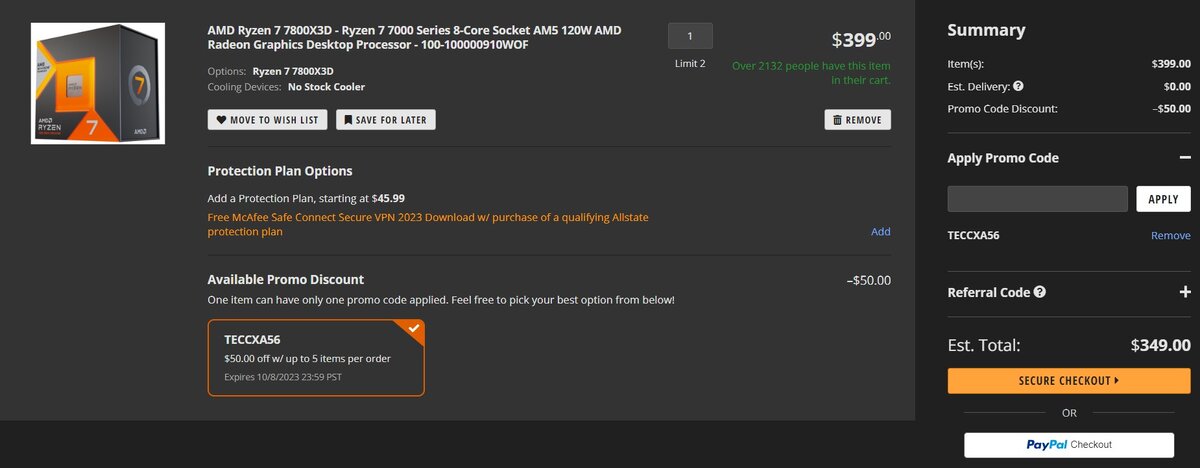Image resolution: width=1200 pixels, height=468 pixels.
Task: Open the AMD Ryzen 7 product image
Action: coord(98,84)
